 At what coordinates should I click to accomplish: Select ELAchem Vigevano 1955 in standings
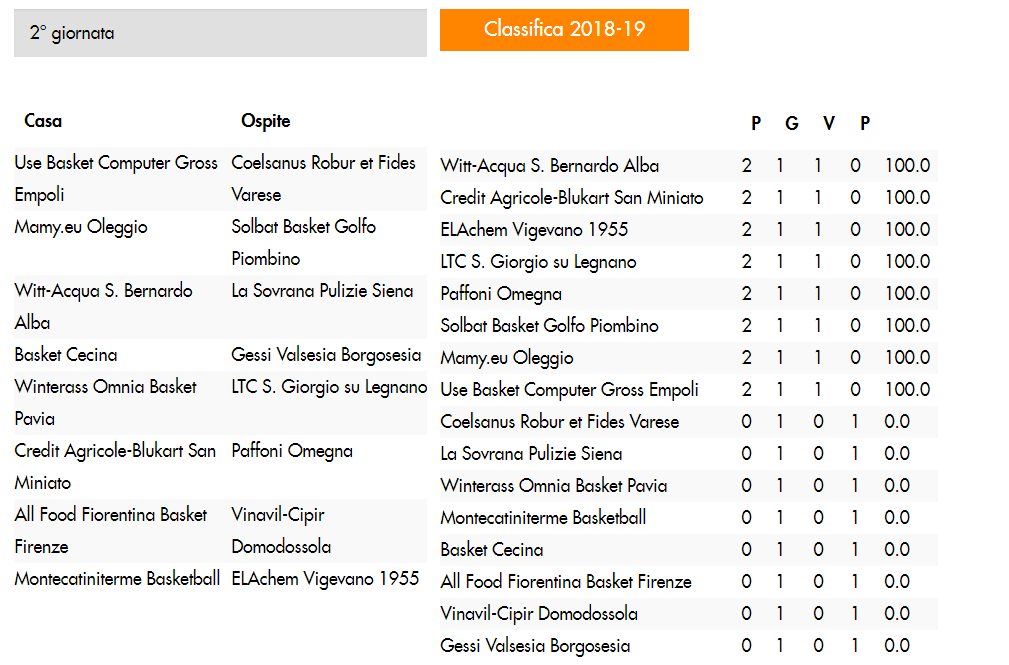point(534,230)
